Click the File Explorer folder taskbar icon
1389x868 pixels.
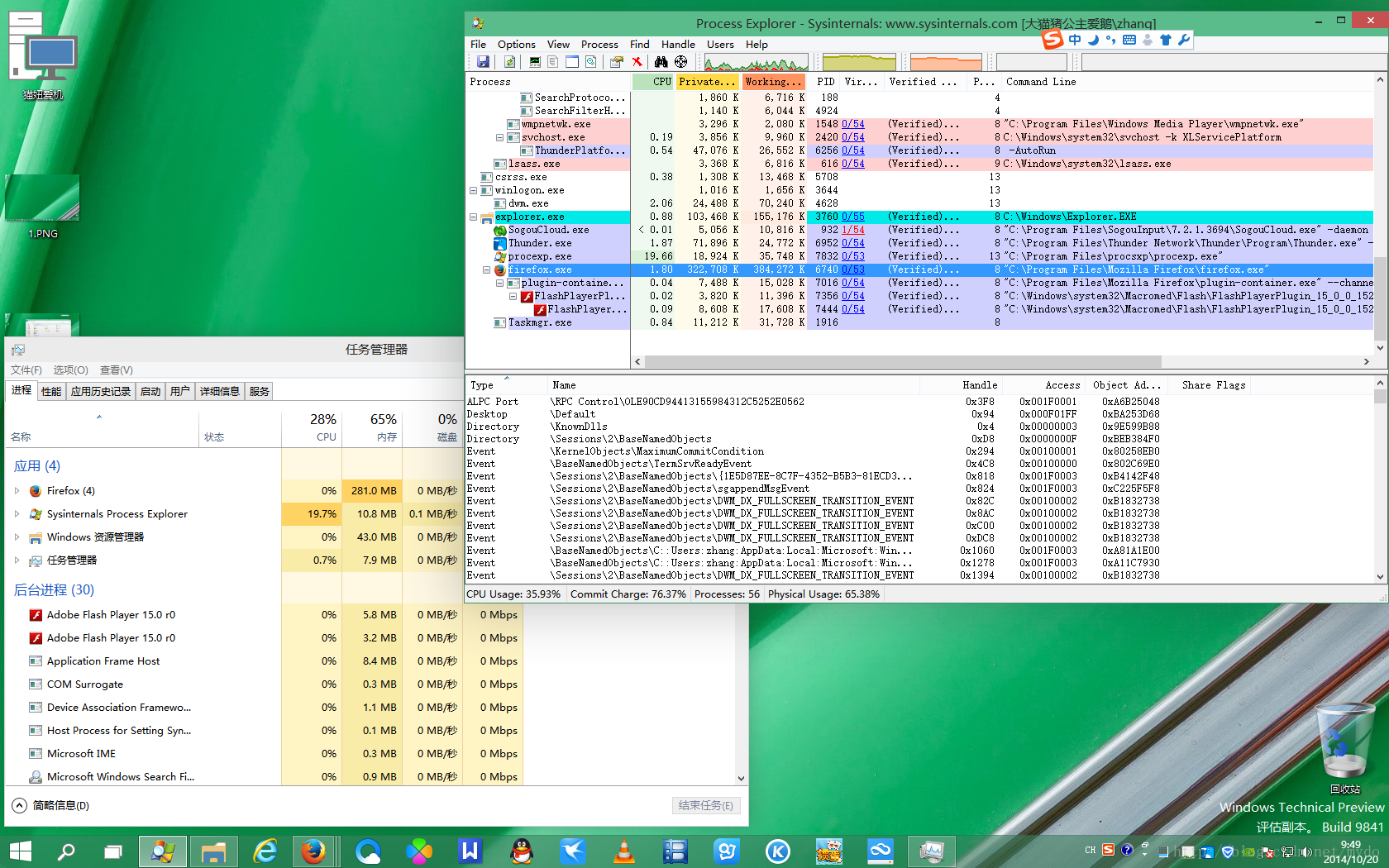(214, 851)
